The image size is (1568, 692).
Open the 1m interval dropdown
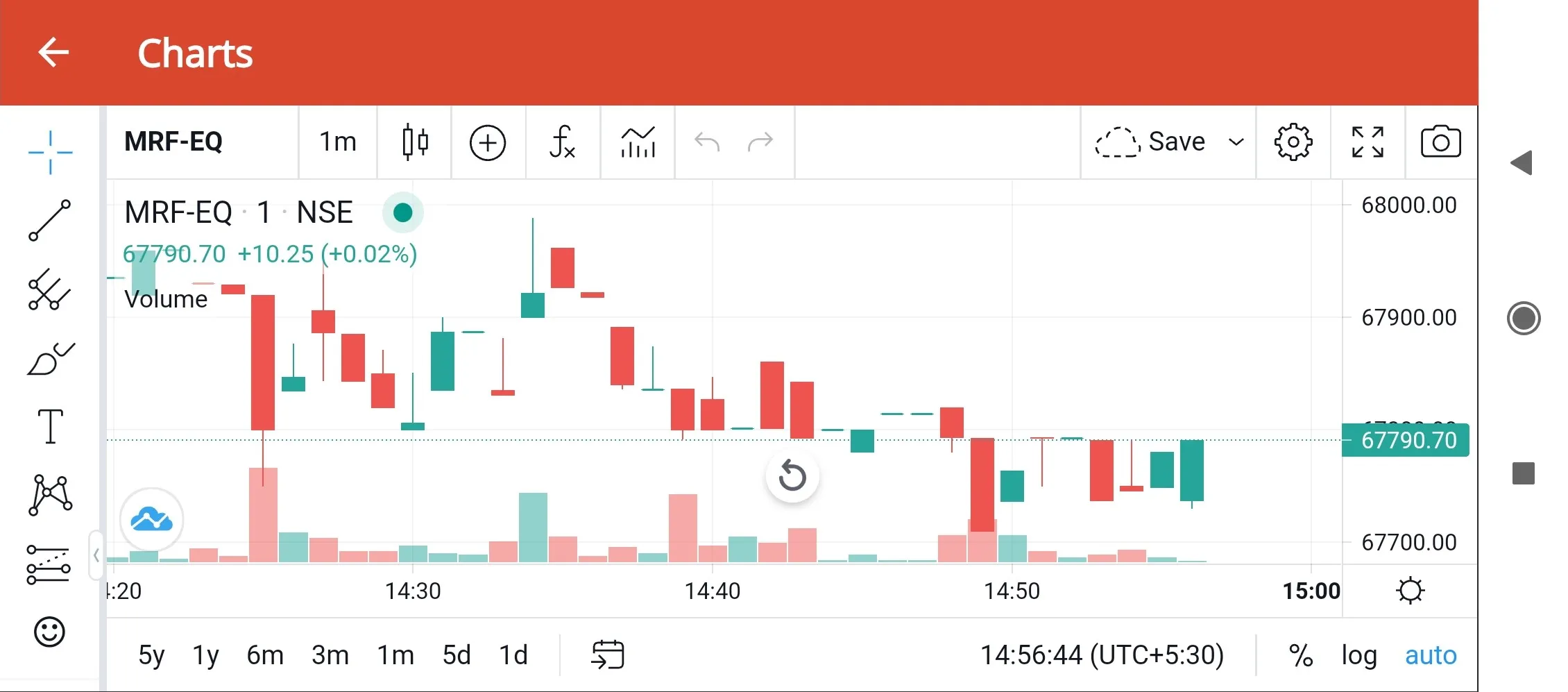[338, 142]
